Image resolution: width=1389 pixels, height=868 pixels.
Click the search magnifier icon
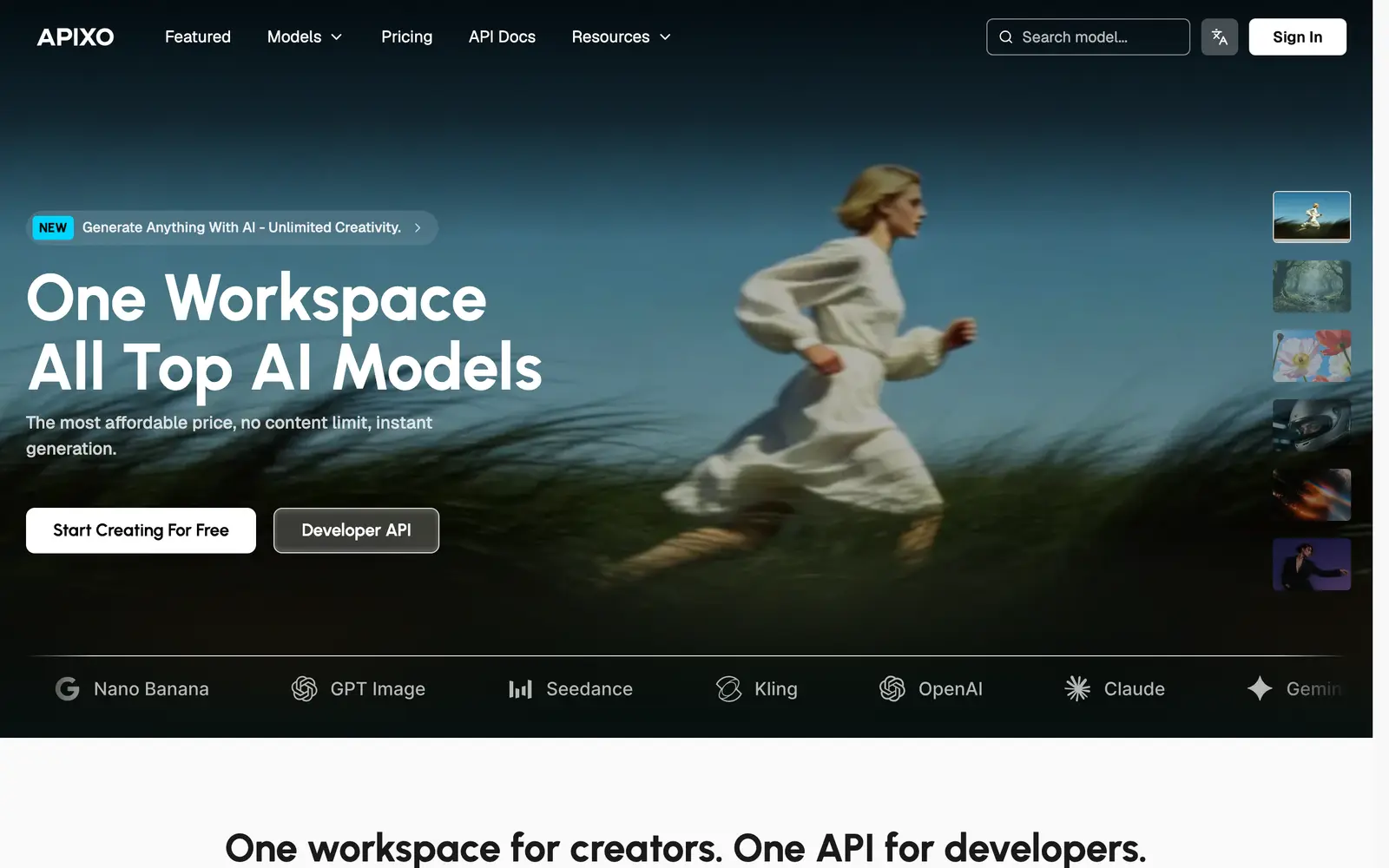1005,37
